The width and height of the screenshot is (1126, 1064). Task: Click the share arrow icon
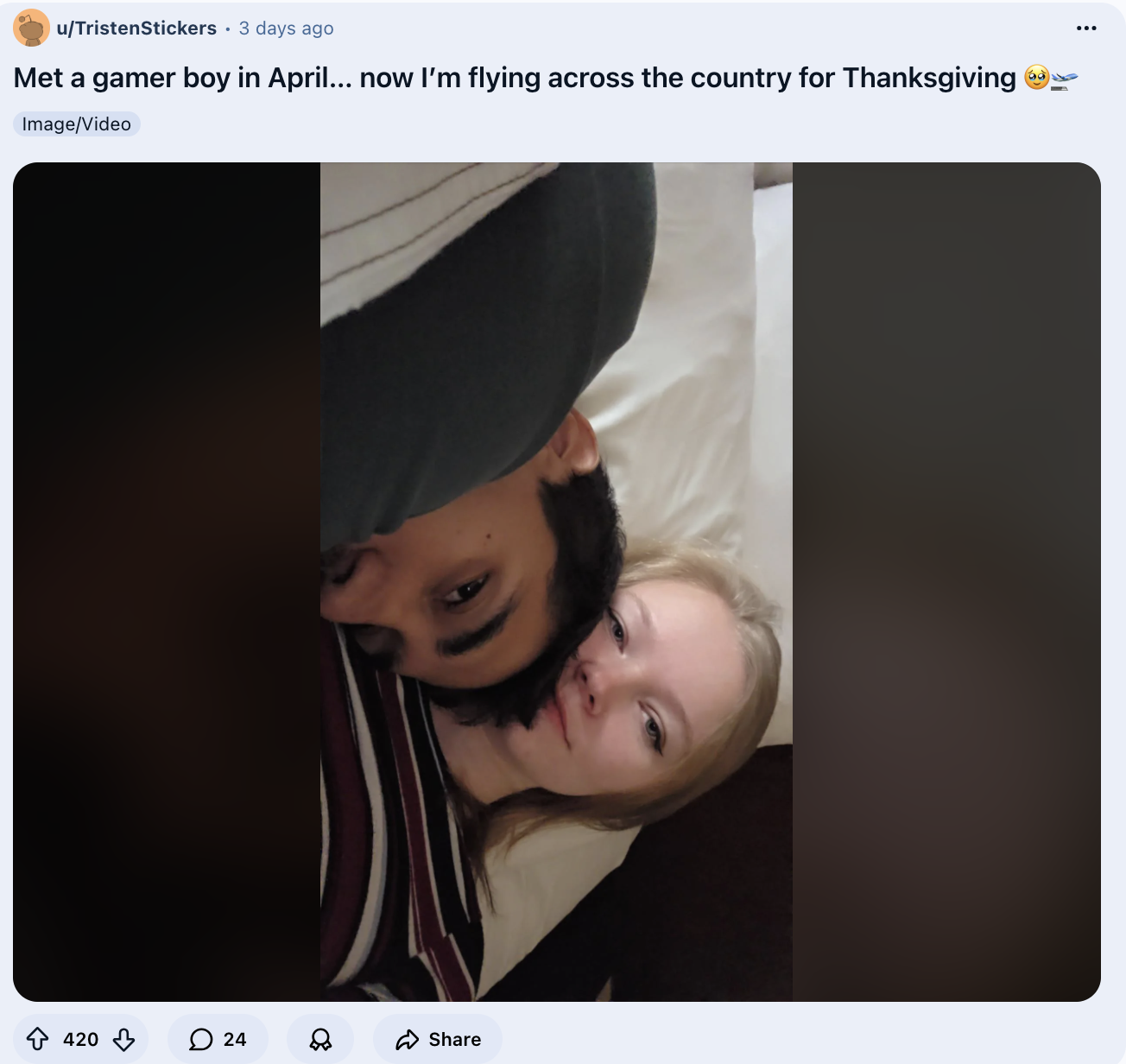coord(407,1040)
